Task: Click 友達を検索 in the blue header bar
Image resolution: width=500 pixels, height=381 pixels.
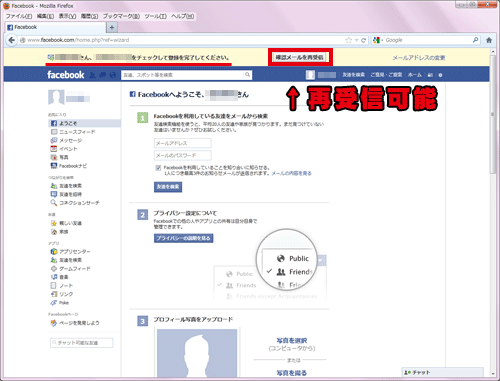Action: (353, 75)
